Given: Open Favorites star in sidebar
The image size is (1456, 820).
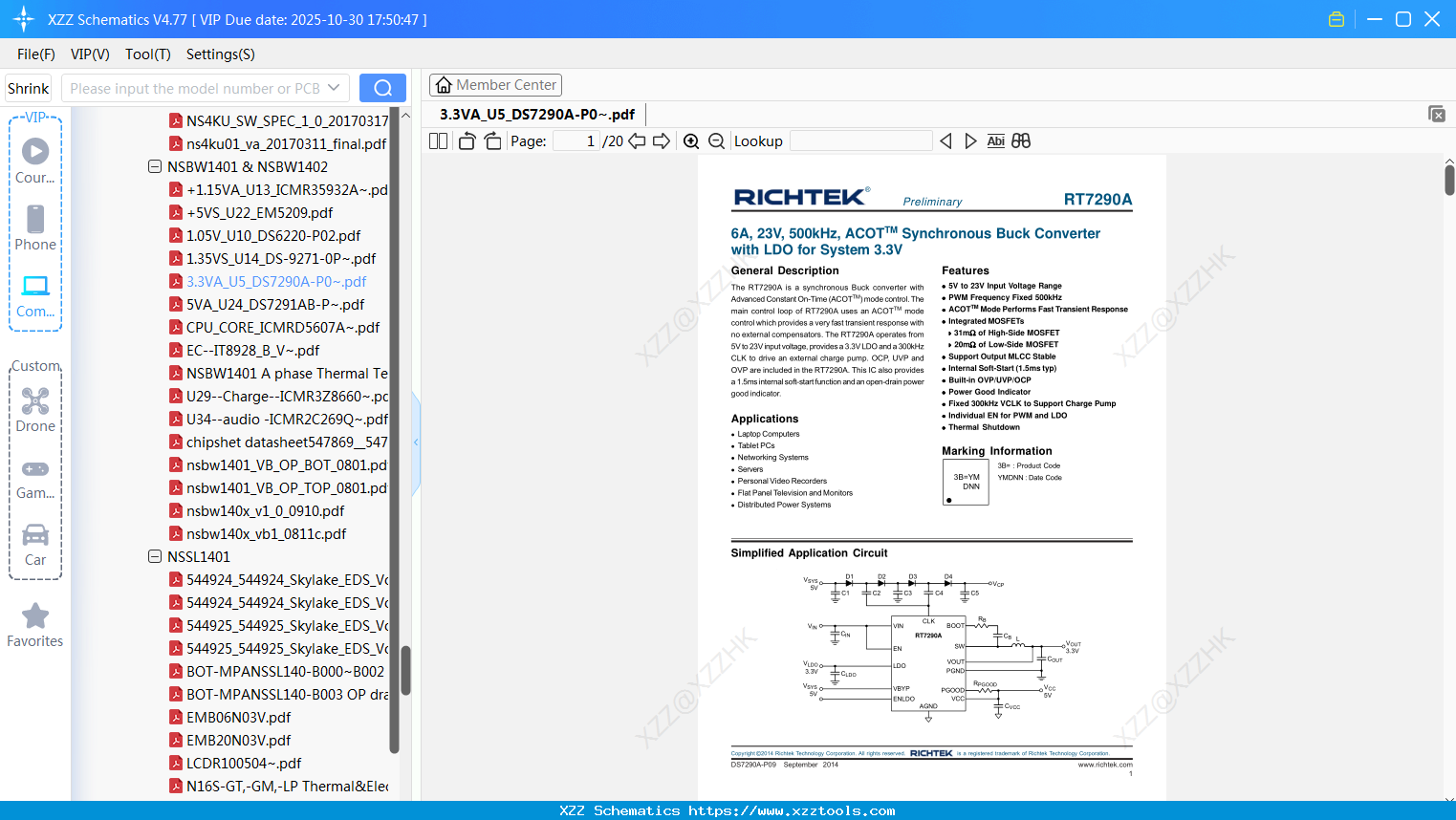Looking at the screenshot, I should point(35,615).
